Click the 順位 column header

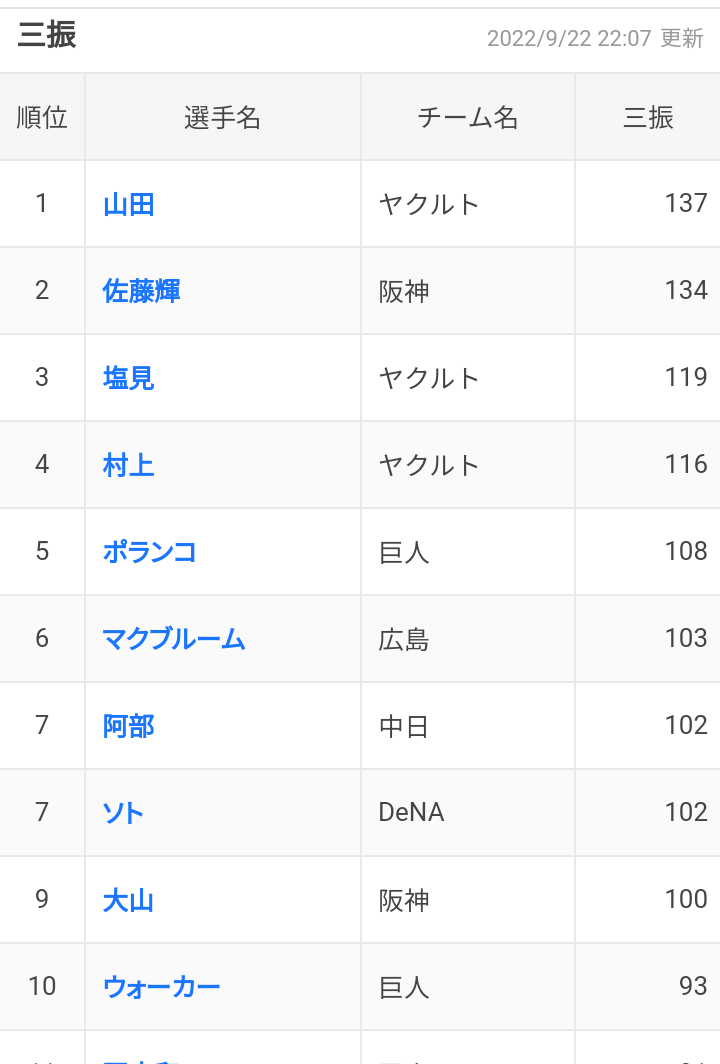(x=42, y=117)
